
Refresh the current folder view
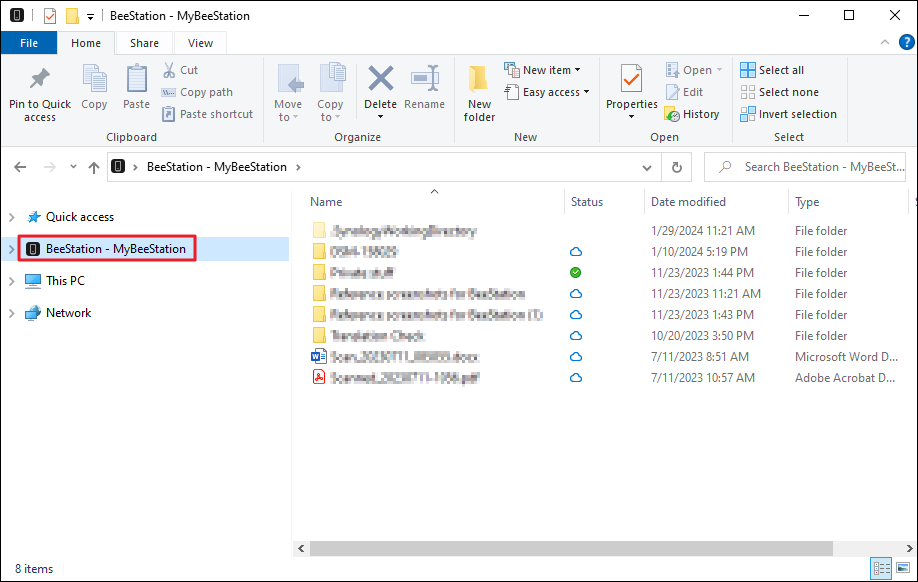point(677,167)
